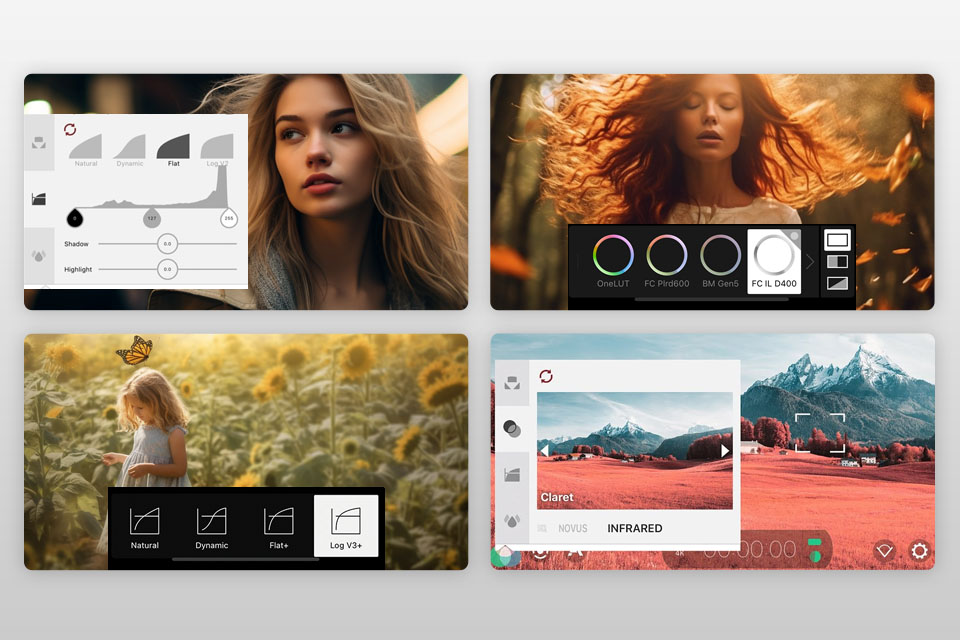Select the Log V2 curve preset
The height and width of the screenshot is (640, 960).
(217, 151)
